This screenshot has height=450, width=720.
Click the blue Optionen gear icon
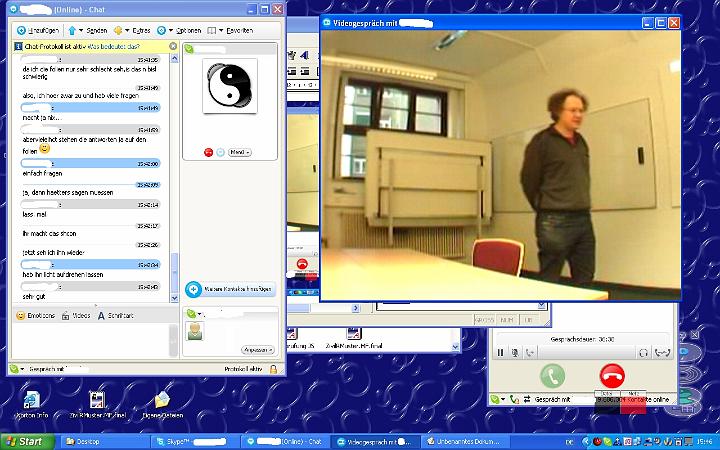point(161,31)
